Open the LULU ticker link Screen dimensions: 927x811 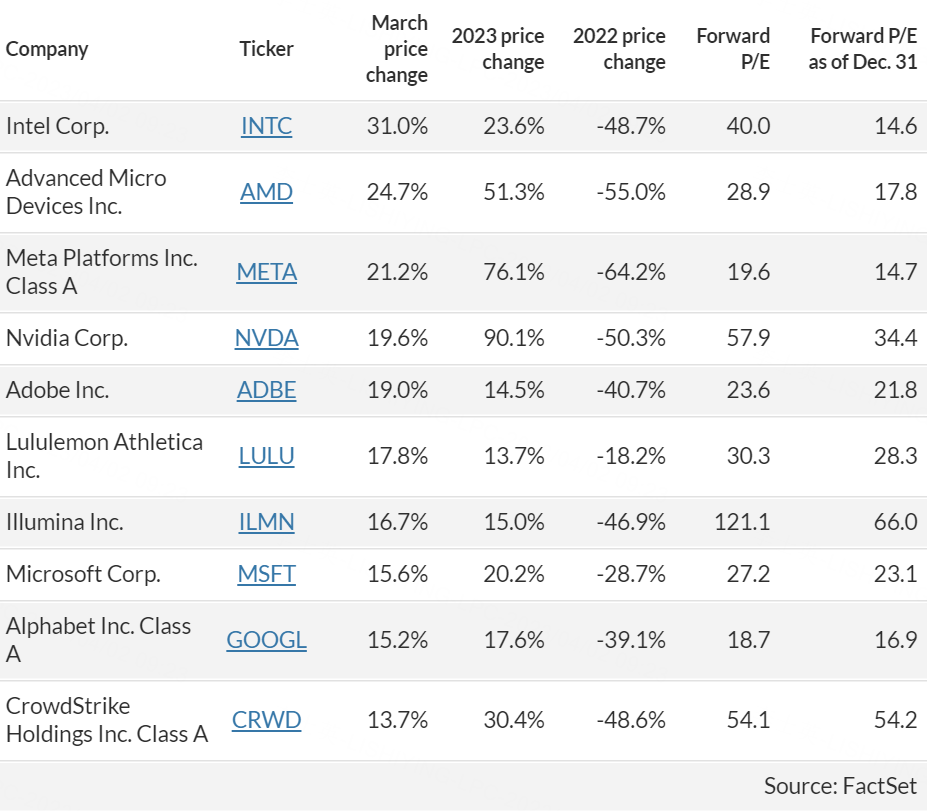click(x=266, y=456)
